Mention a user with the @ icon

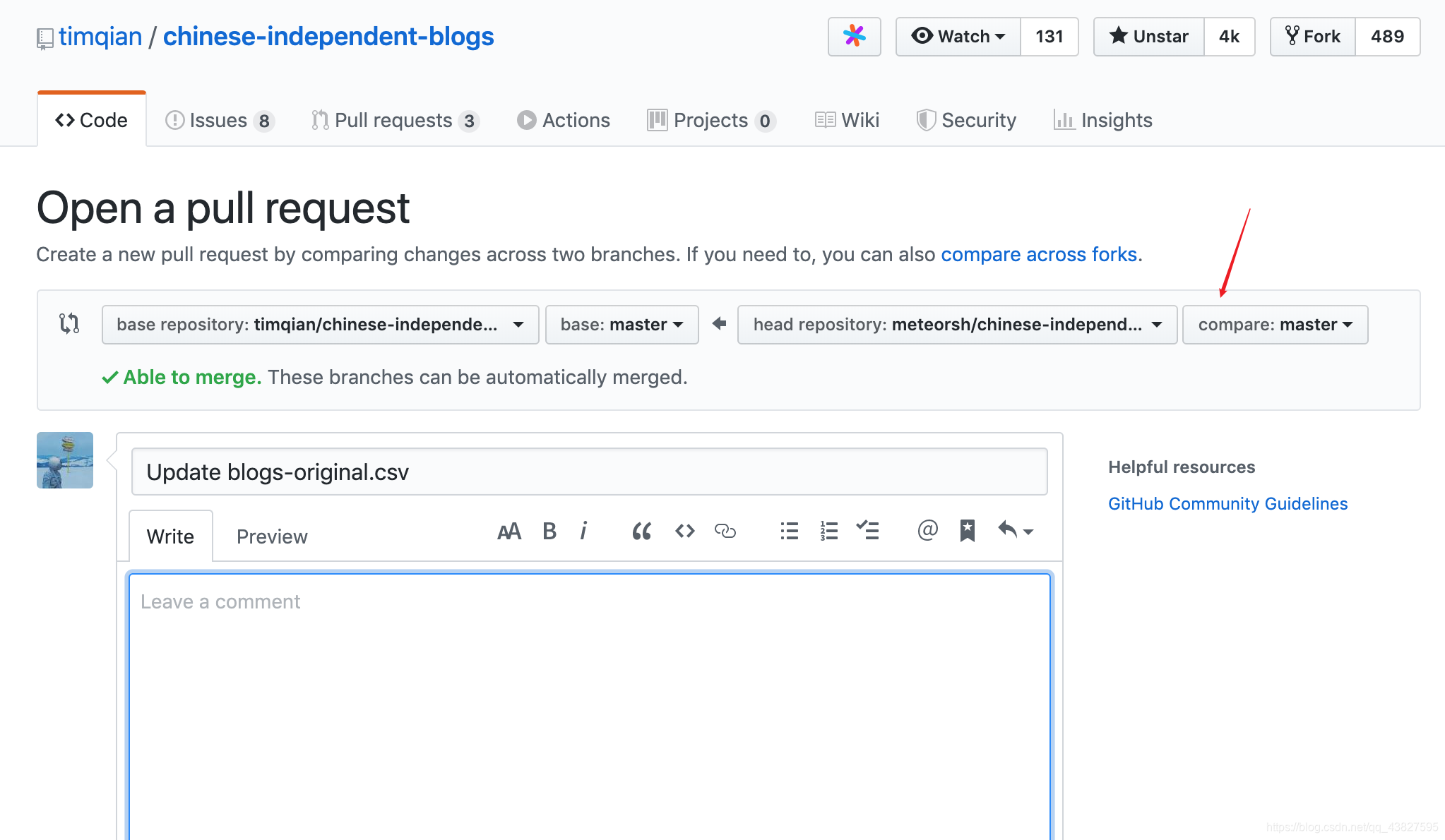927,530
